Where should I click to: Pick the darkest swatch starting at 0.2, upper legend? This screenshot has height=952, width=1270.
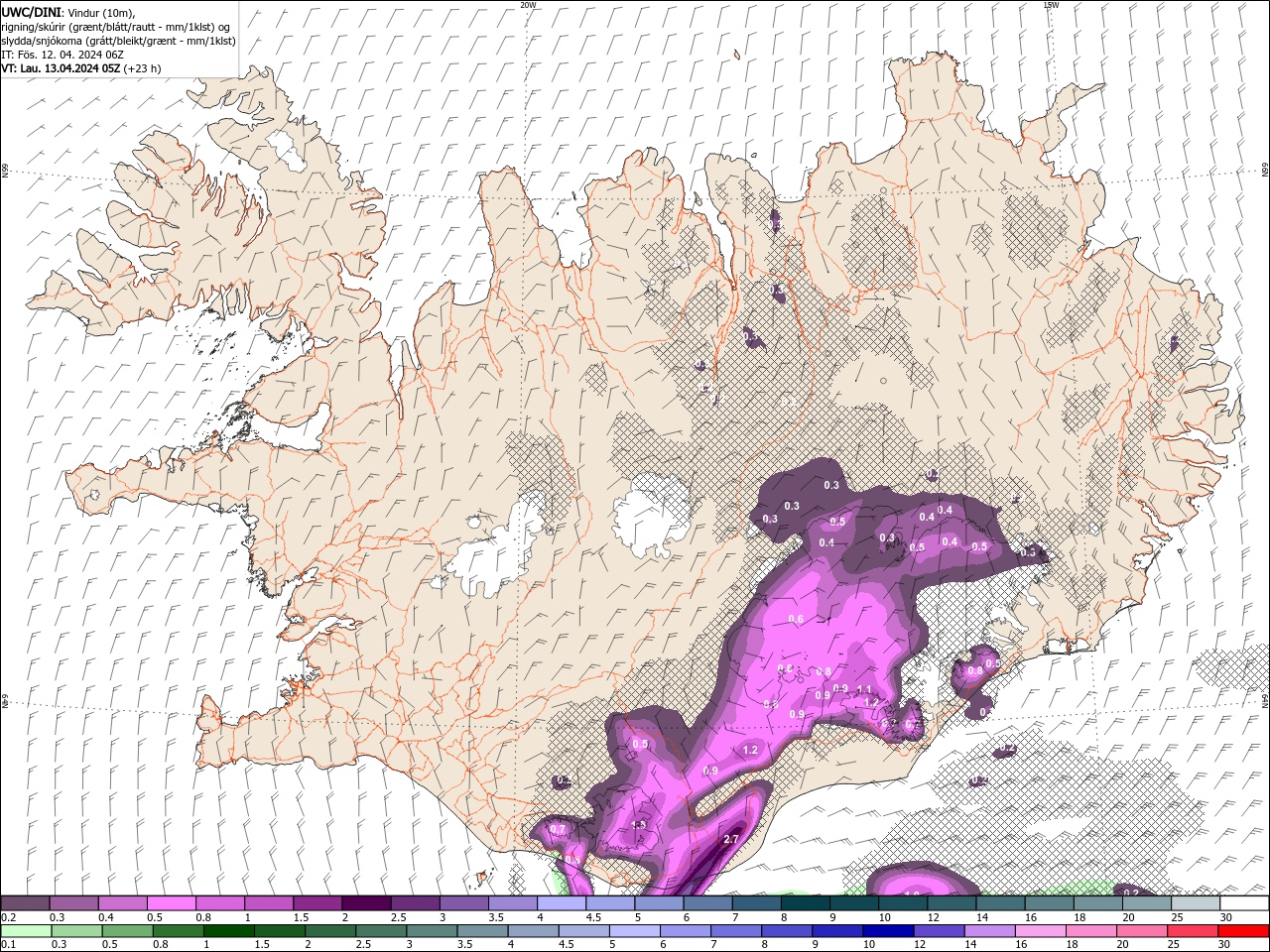coord(25,903)
